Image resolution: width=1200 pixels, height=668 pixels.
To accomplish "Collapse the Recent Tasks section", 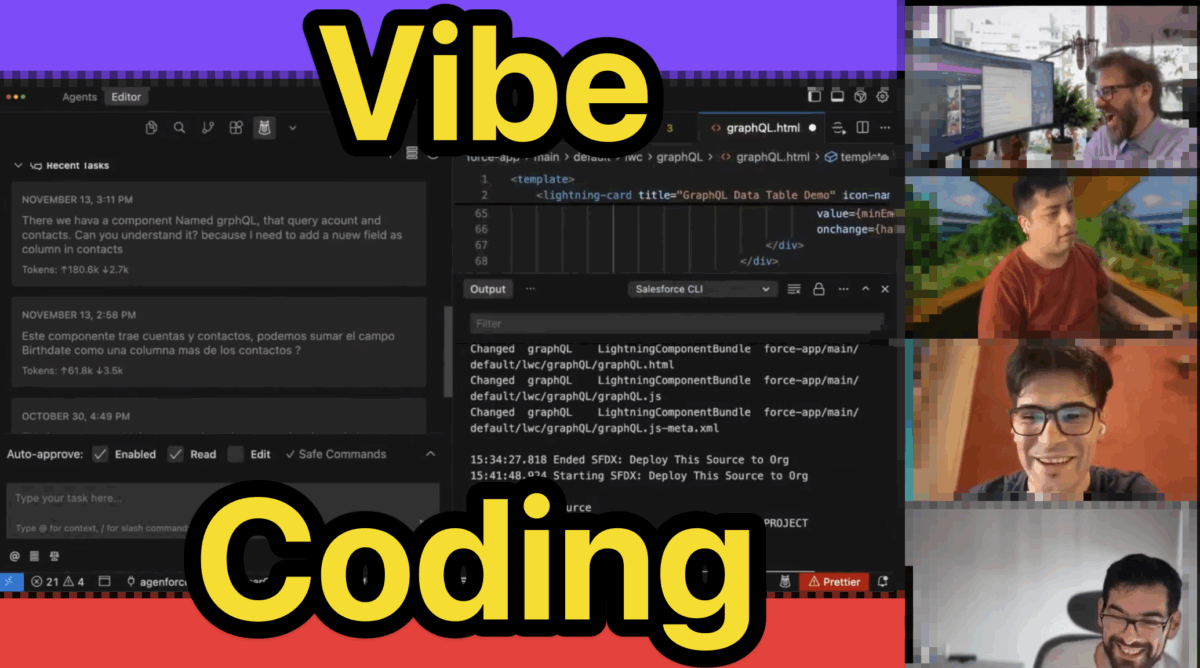I will [x=18, y=165].
